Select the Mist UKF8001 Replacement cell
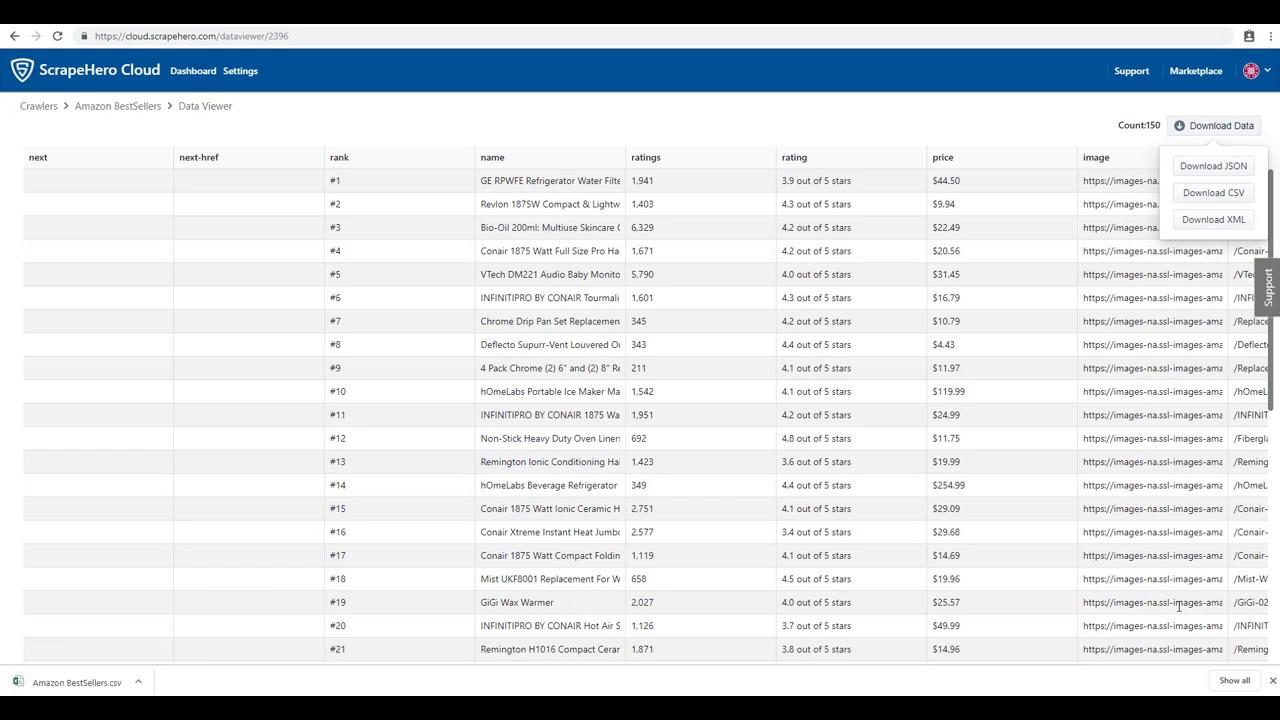The height and width of the screenshot is (720, 1280). click(x=550, y=579)
